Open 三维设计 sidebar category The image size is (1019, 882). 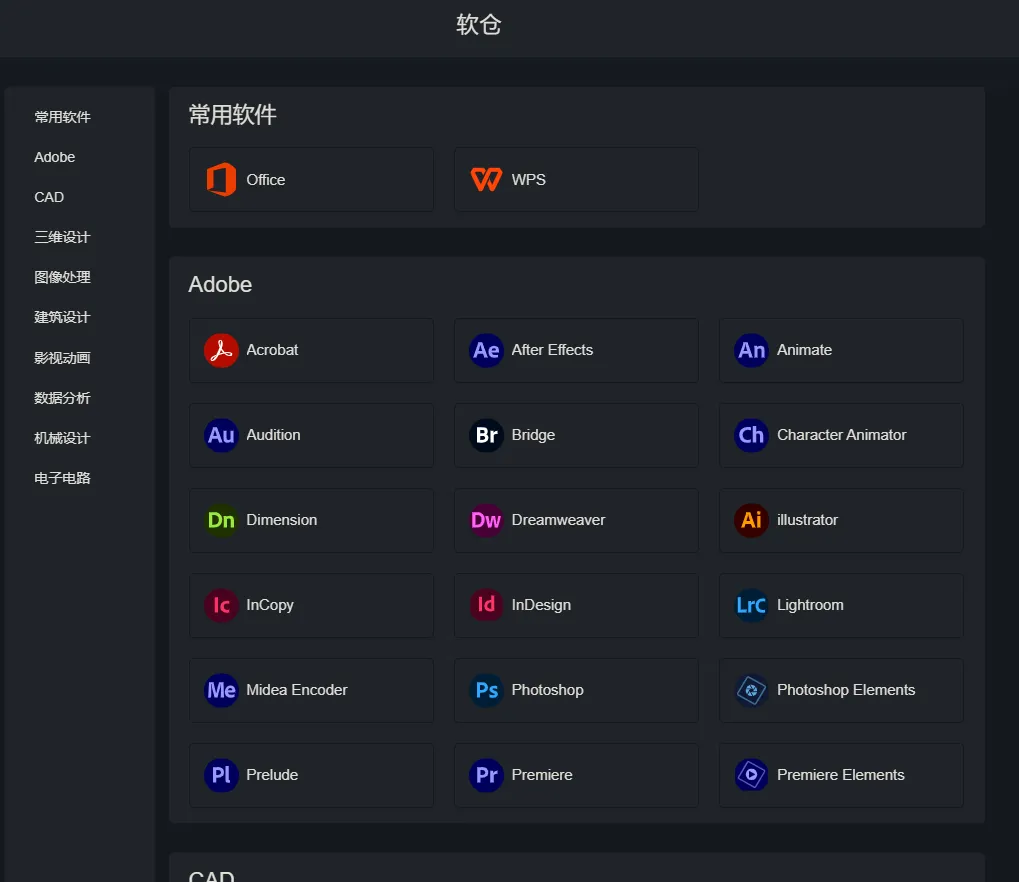click(x=62, y=237)
